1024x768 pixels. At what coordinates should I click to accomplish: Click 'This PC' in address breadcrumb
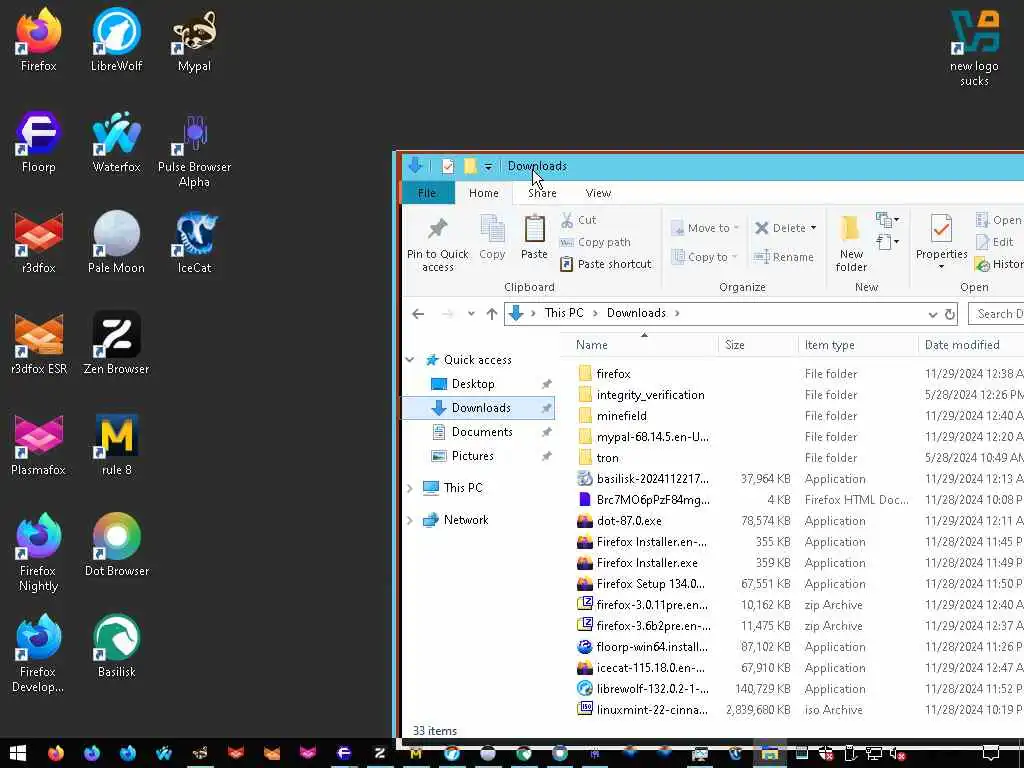[564, 313]
